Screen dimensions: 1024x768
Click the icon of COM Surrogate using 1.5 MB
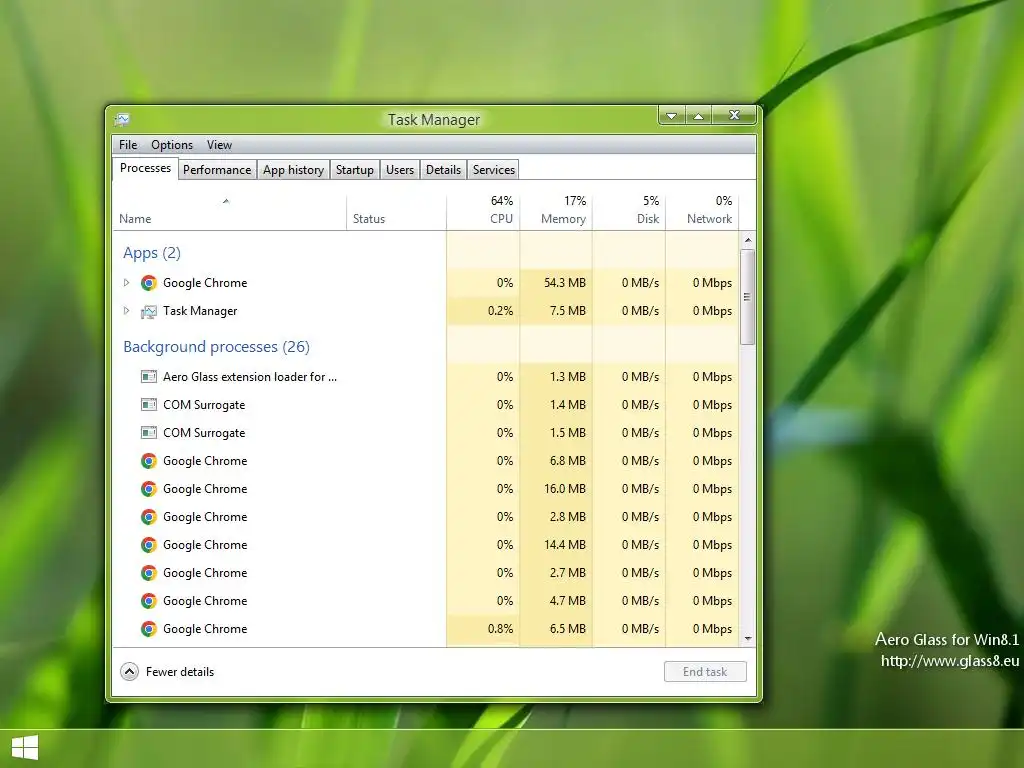(x=149, y=433)
